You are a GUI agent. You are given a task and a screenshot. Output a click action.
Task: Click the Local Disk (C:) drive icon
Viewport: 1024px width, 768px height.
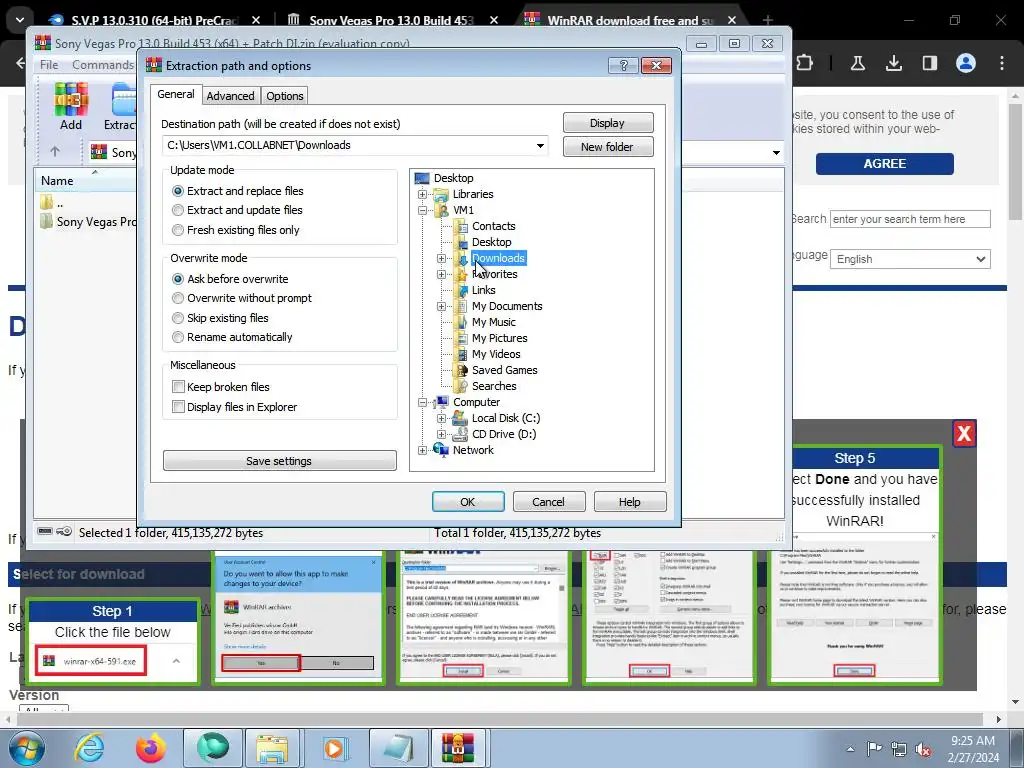click(x=460, y=418)
